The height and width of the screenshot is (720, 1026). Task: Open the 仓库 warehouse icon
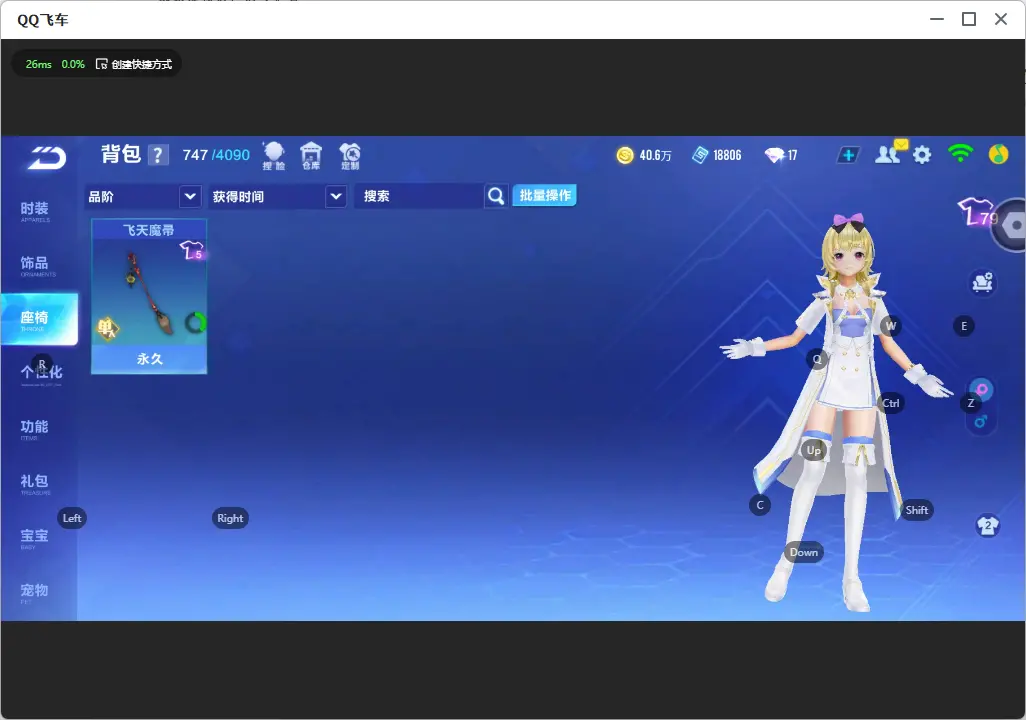click(311, 156)
